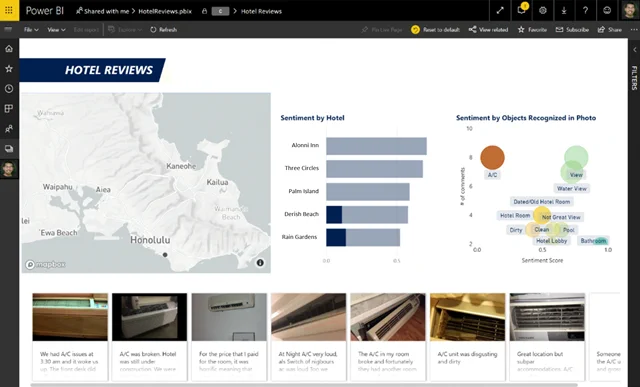
Task: Click Refresh in the toolbar
Action: coord(163,30)
